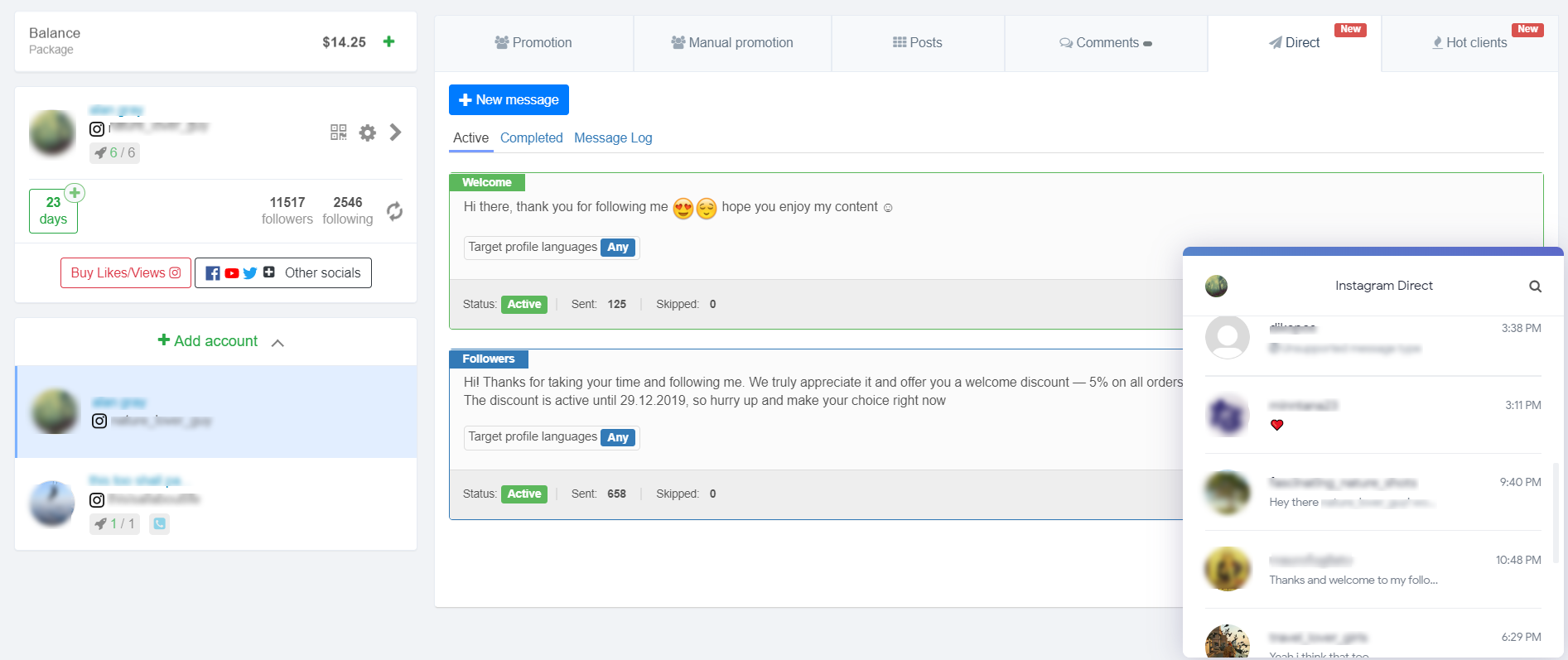Click Active status badge of Followers campaign

[x=524, y=494]
